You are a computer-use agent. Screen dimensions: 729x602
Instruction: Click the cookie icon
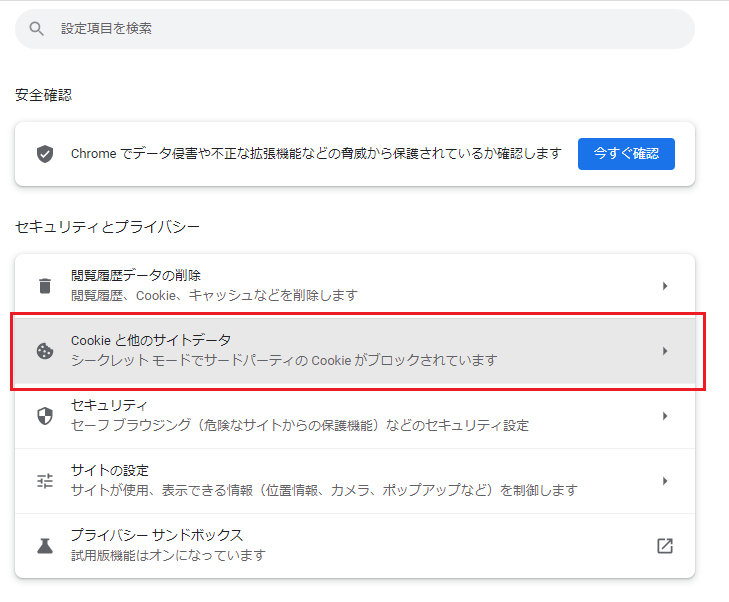point(45,351)
